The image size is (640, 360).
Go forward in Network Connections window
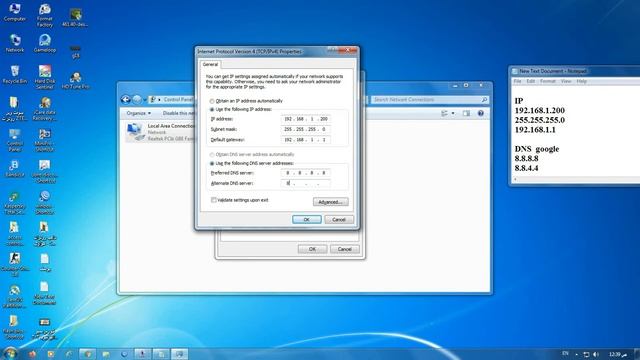coord(137,99)
